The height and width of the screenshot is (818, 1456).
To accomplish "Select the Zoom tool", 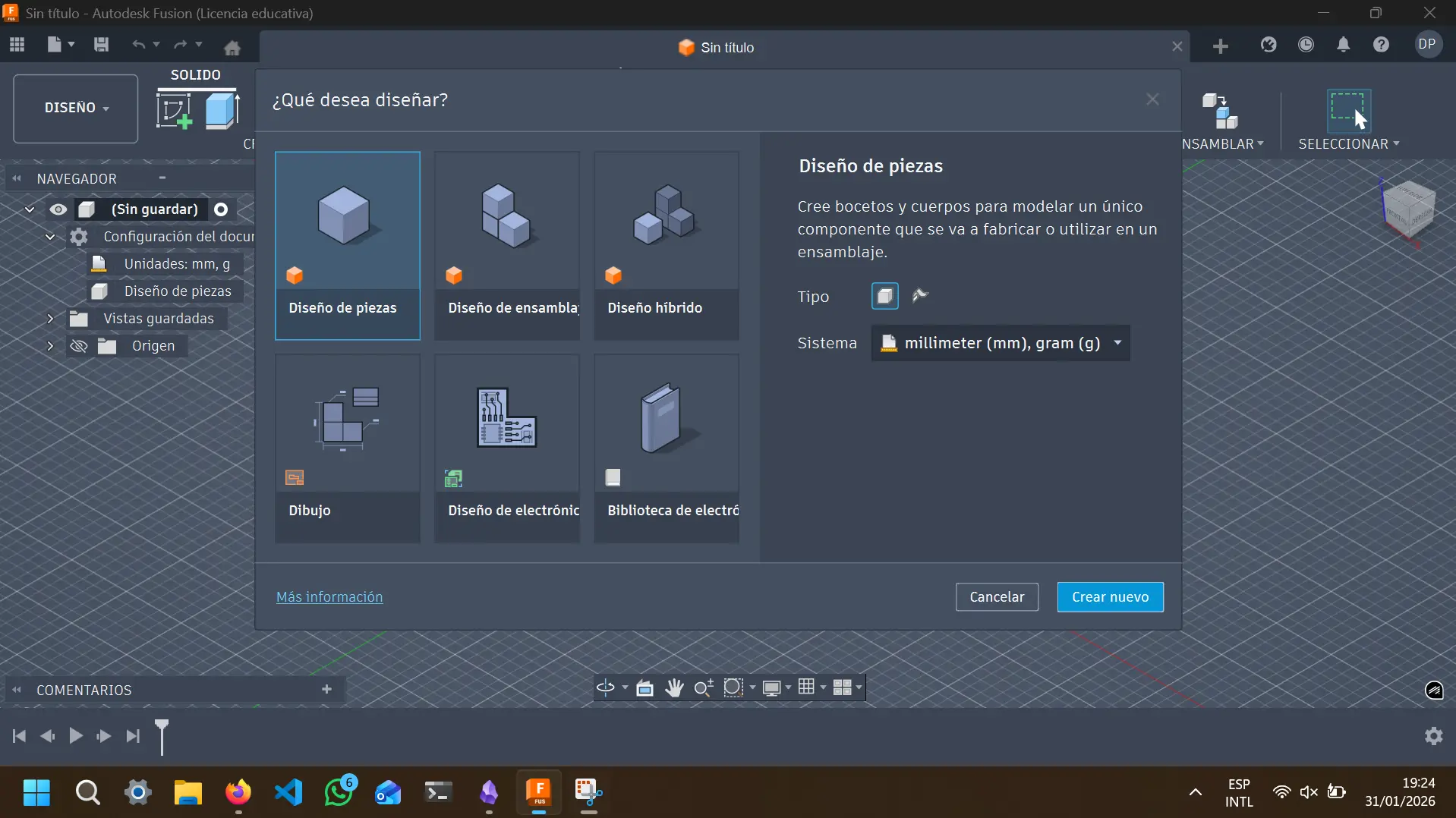I will pyautogui.click(x=703, y=687).
